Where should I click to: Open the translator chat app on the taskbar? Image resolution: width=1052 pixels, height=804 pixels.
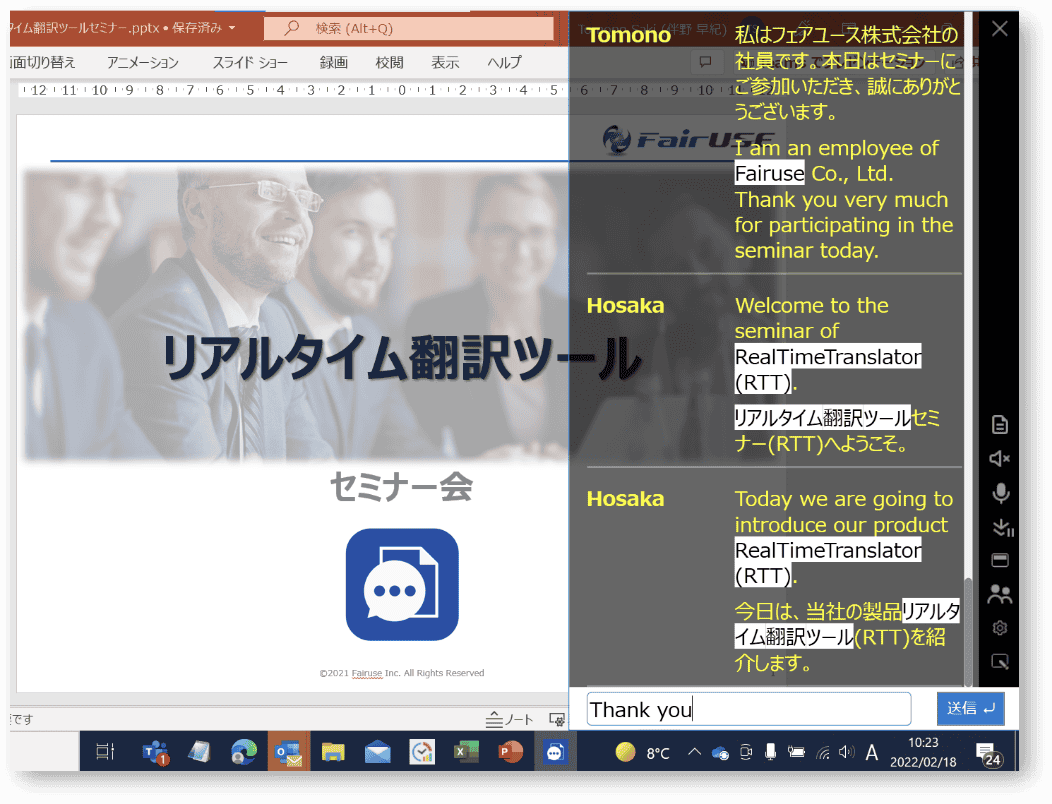tap(555, 752)
